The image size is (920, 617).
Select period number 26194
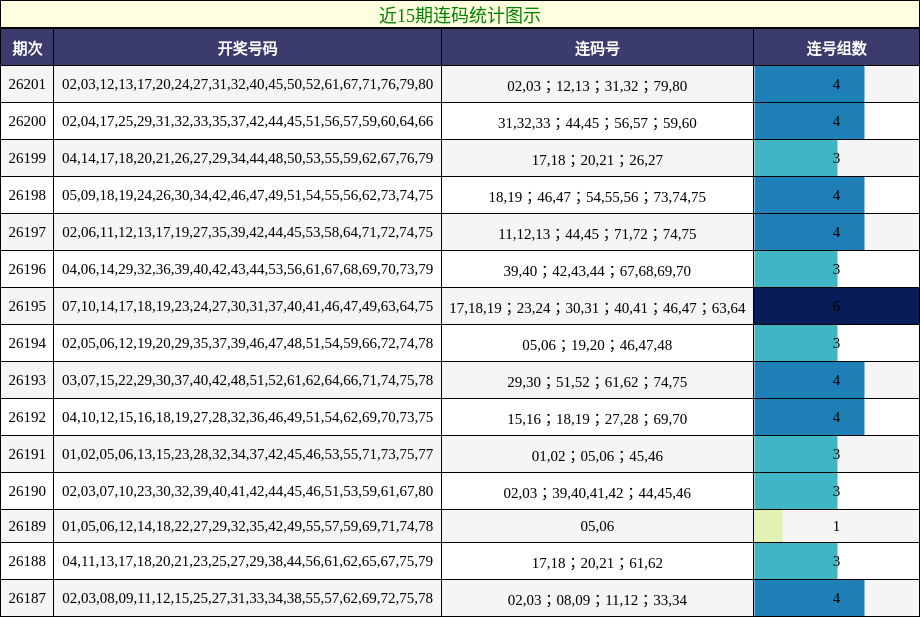coord(27,343)
